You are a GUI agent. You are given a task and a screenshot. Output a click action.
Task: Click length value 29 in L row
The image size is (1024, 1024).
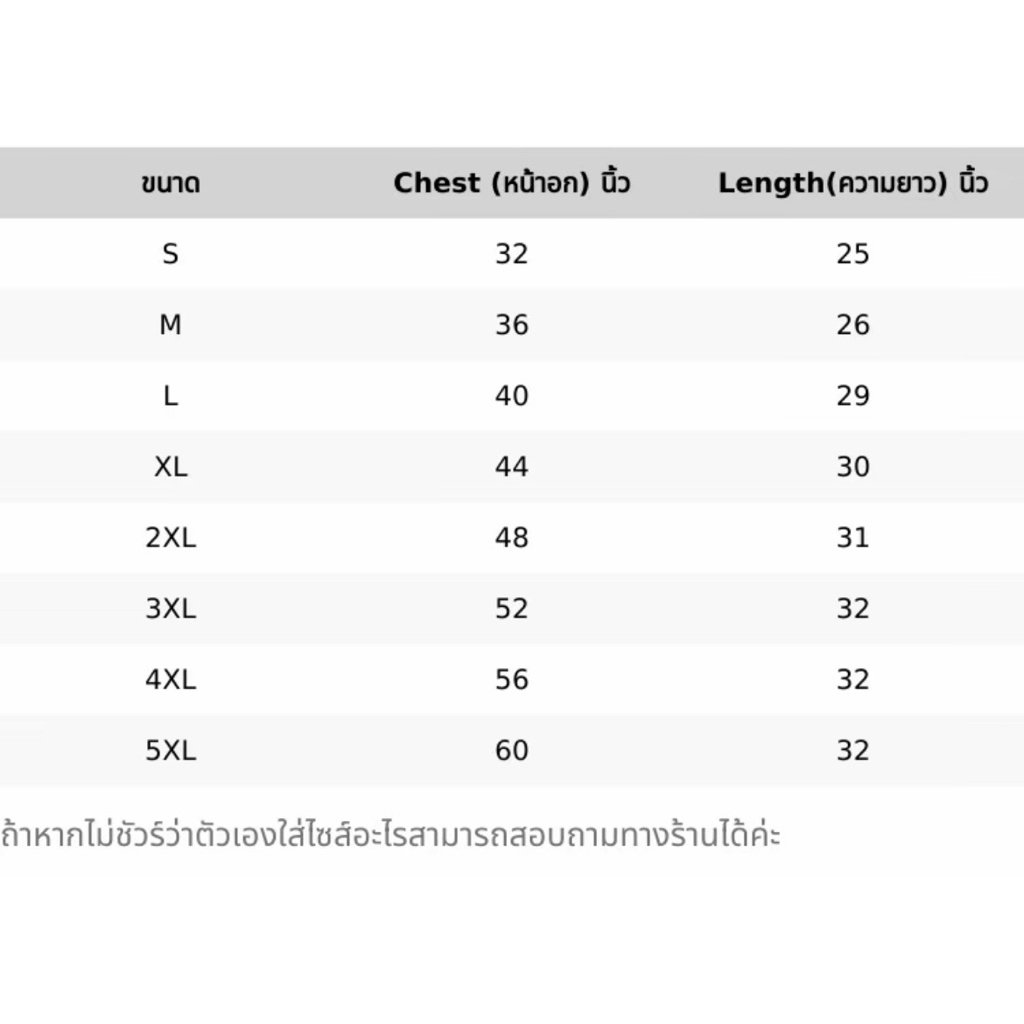(x=853, y=396)
